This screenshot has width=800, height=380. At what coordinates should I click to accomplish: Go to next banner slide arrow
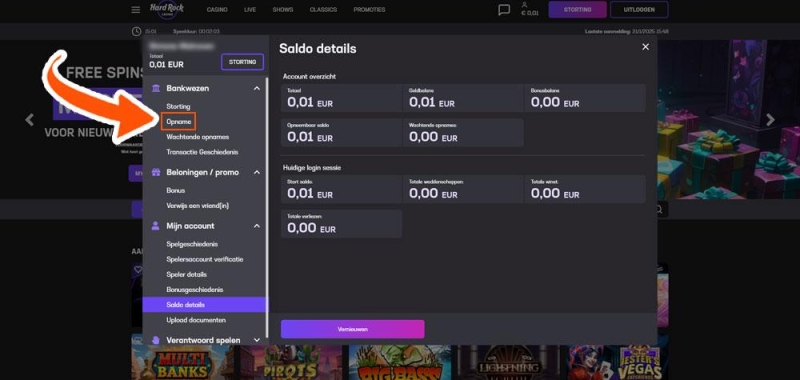point(770,120)
